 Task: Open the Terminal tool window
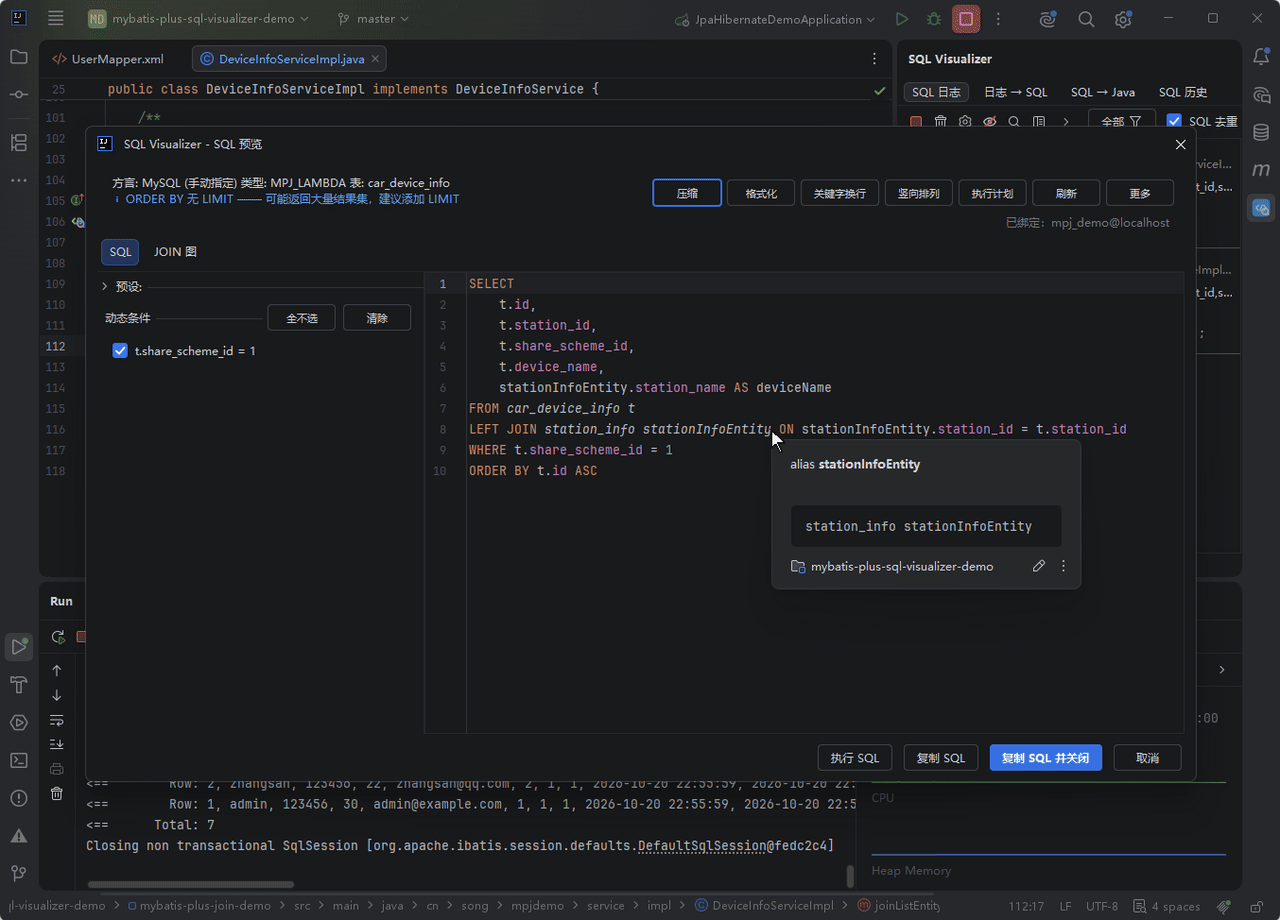click(18, 760)
